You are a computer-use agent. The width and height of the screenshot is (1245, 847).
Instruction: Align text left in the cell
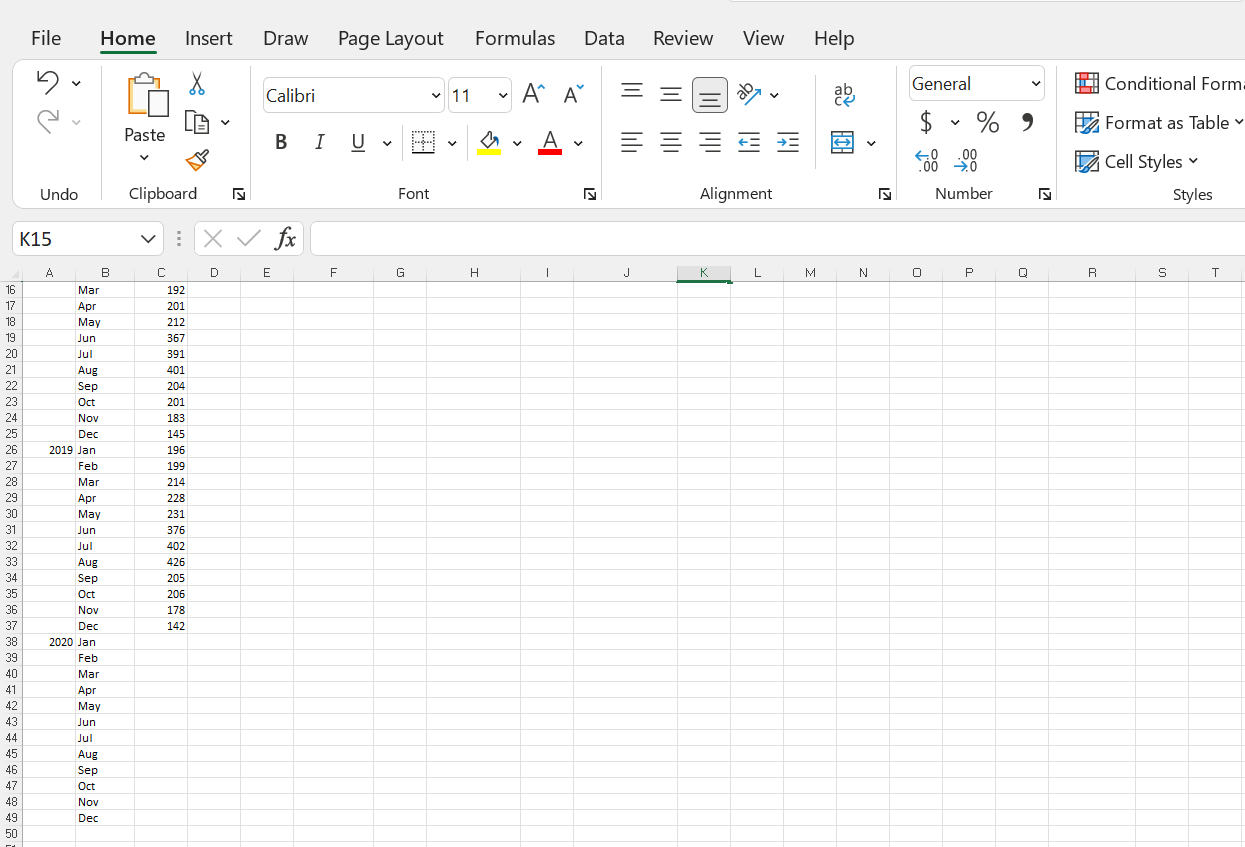click(632, 143)
